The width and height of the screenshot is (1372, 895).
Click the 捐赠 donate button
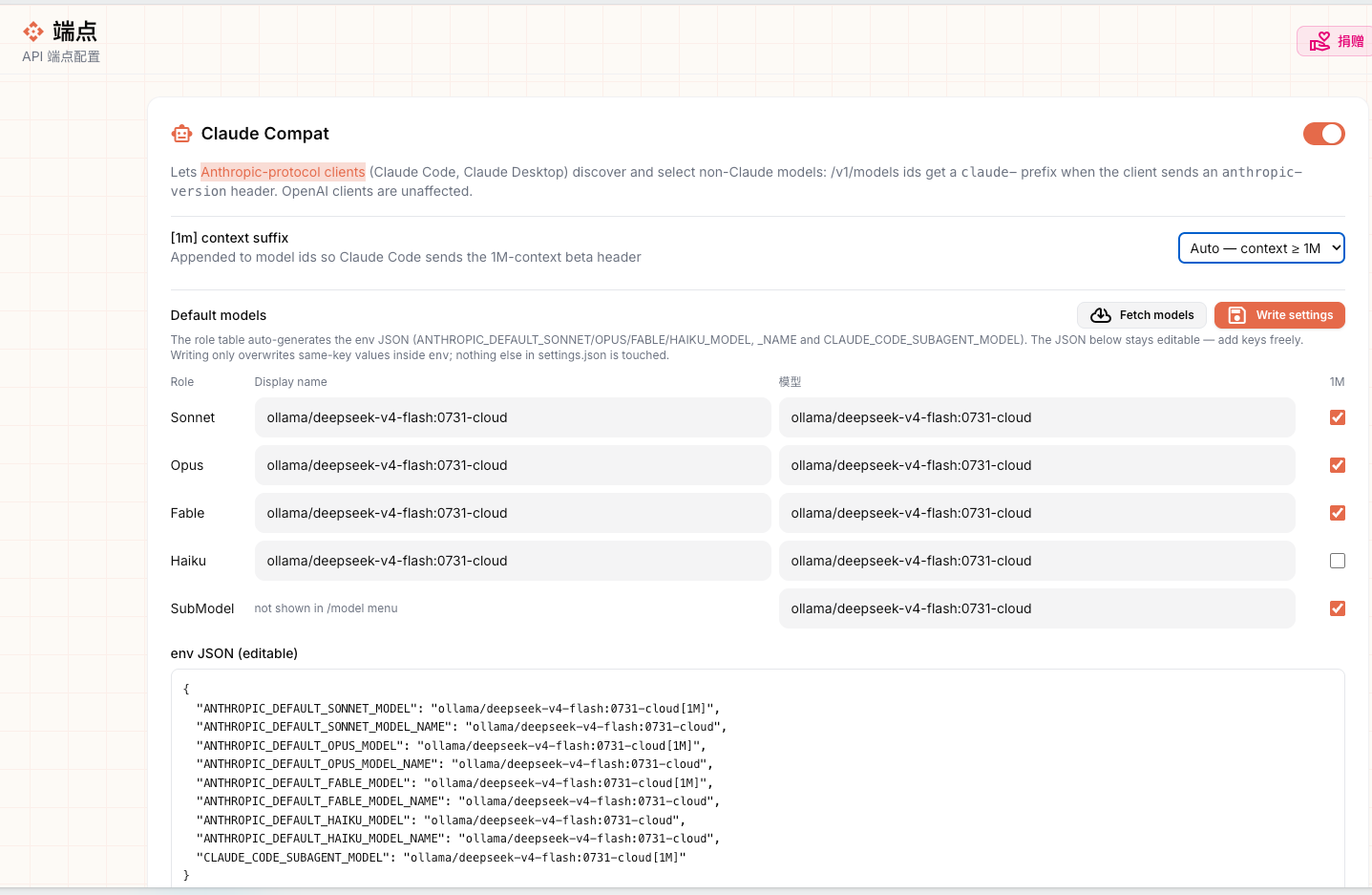[1335, 41]
